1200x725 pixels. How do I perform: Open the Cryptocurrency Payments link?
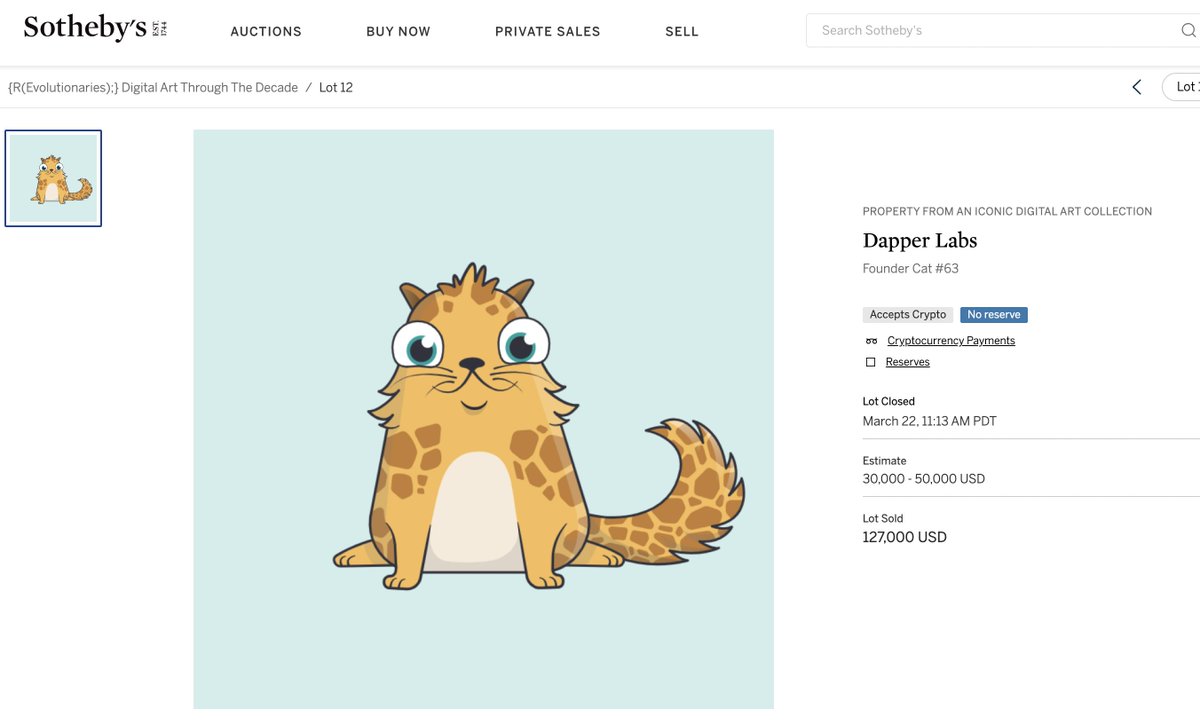pyautogui.click(x=951, y=341)
